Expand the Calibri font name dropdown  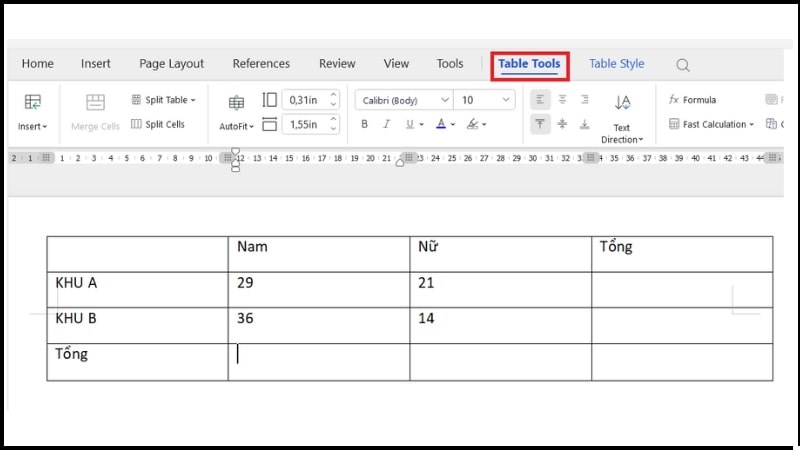pyautogui.click(x=443, y=100)
